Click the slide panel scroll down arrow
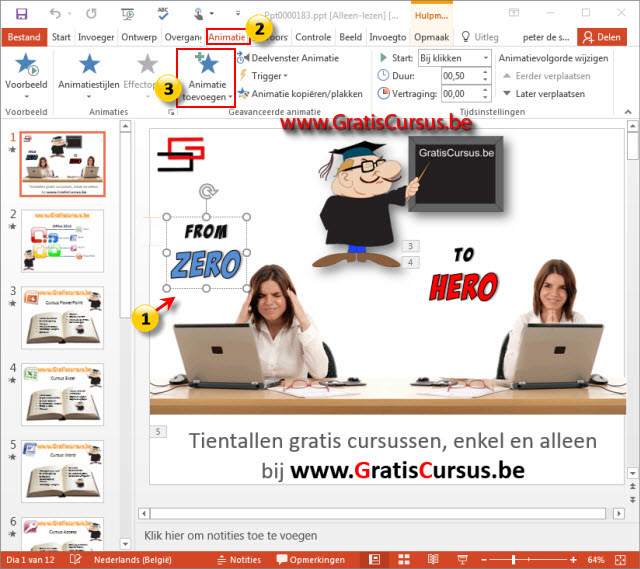Screen dimensions: 640x569 (125, 544)
